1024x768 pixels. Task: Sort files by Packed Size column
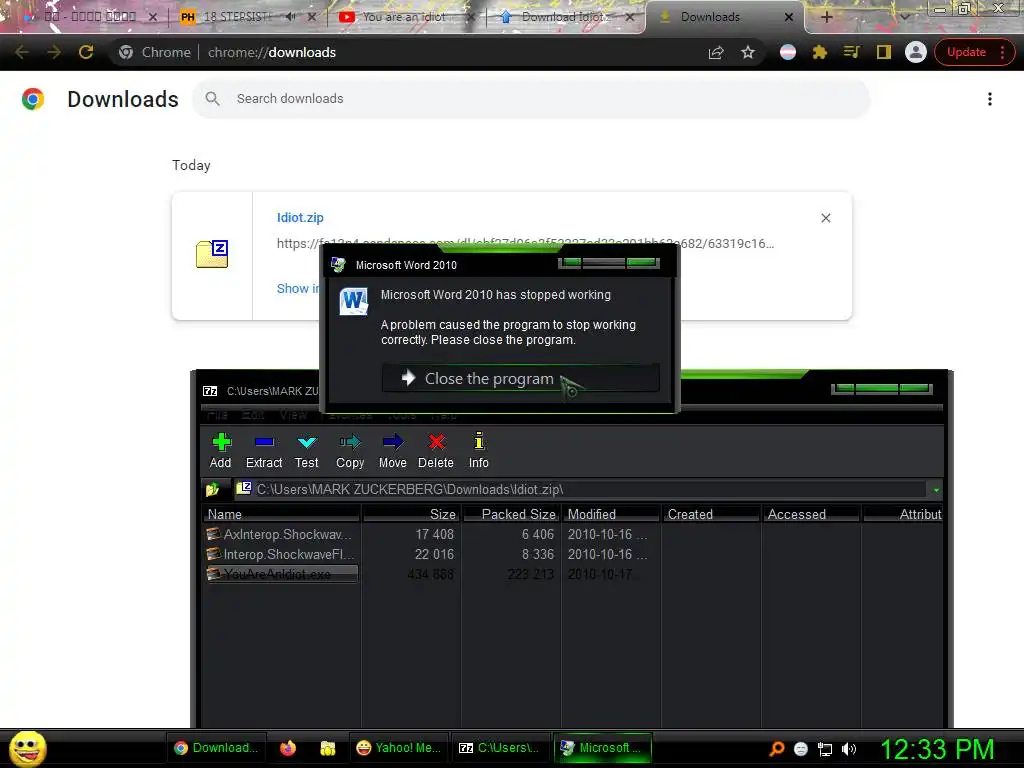(511, 514)
